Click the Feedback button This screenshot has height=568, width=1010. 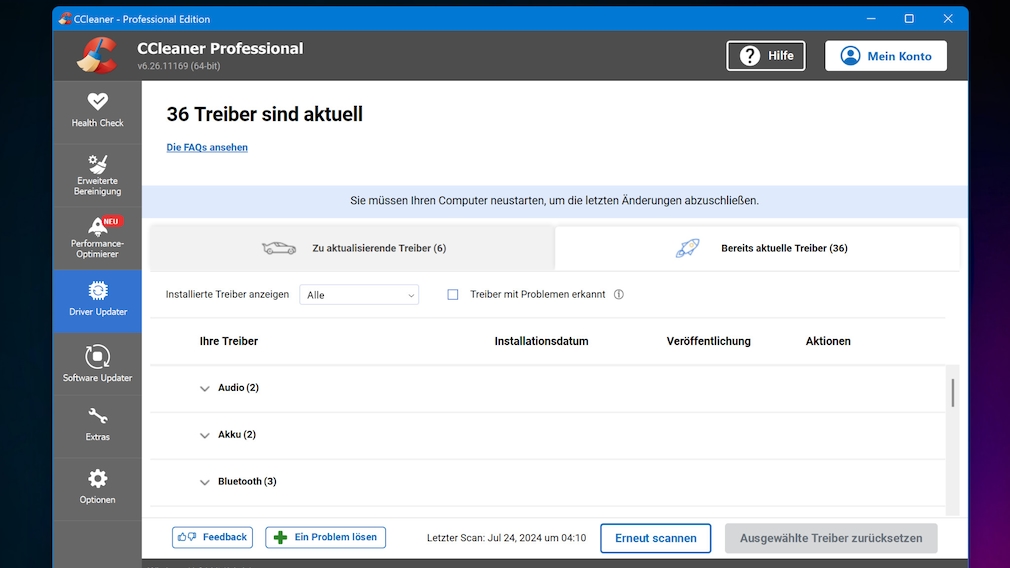[212, 537]
